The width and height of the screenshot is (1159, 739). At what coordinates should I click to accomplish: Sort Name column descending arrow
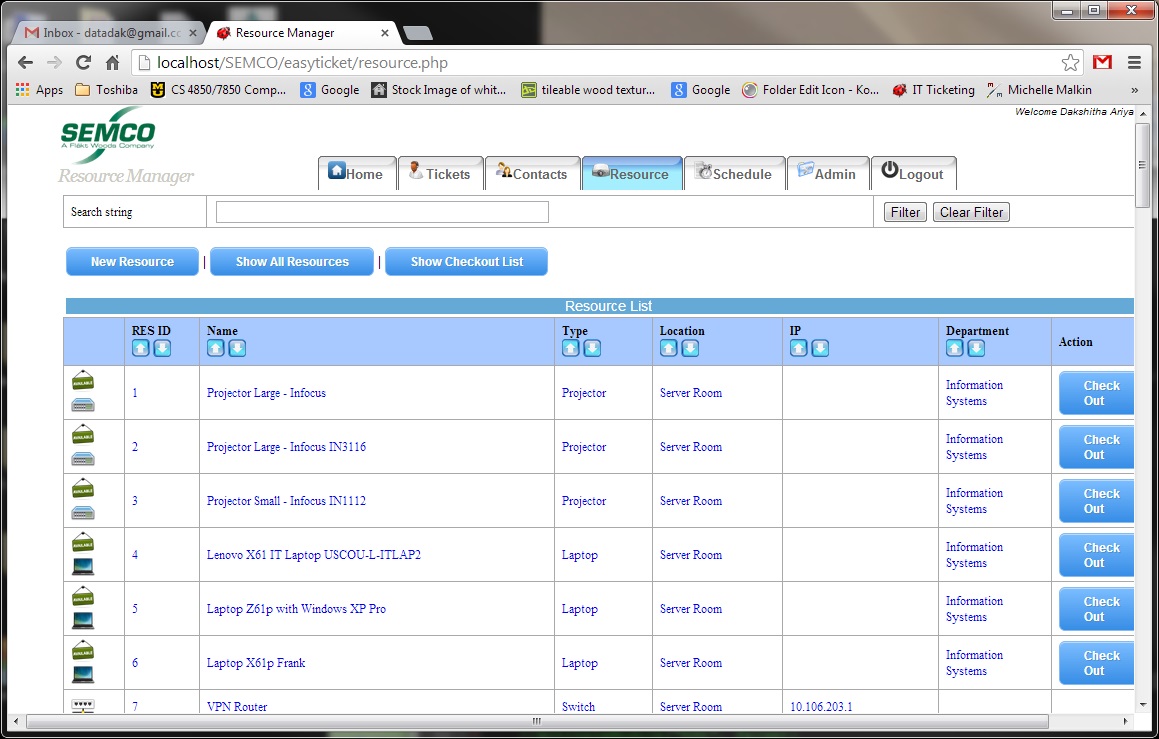click(237, 348)
